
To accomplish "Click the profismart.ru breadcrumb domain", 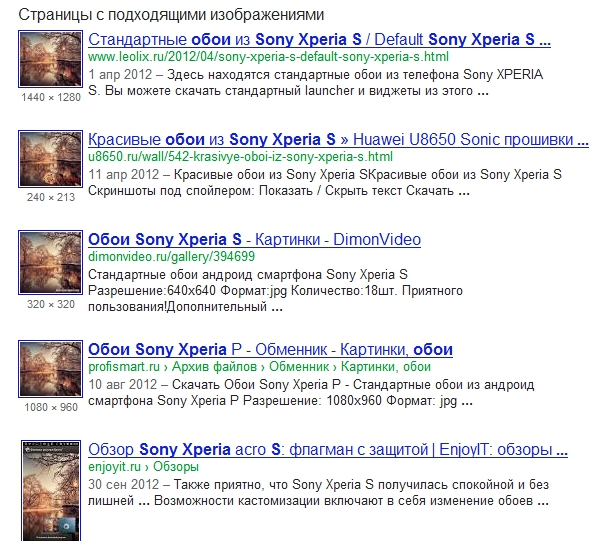I will 124,367.
